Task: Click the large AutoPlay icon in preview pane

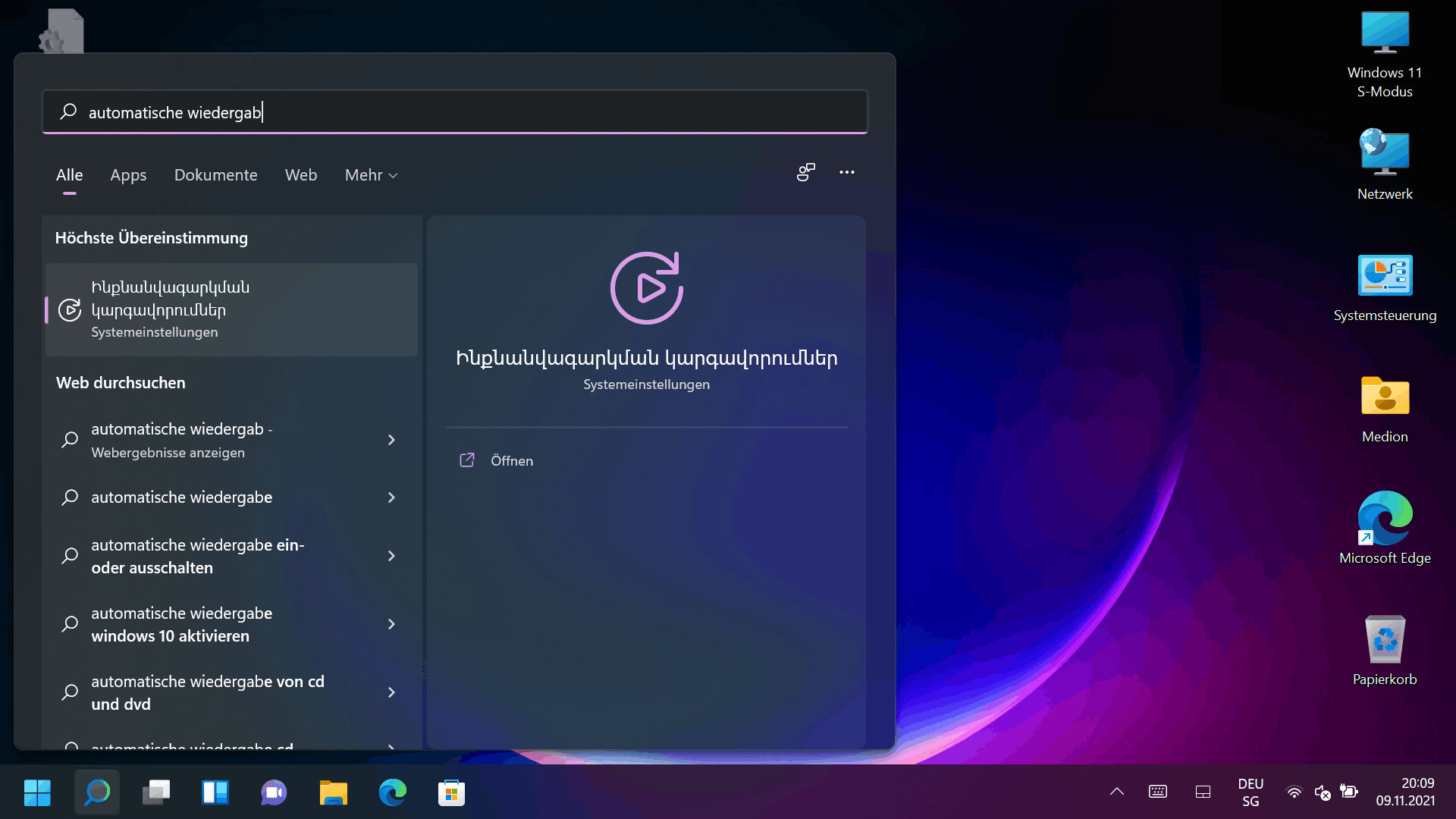Action: point(647,288)
